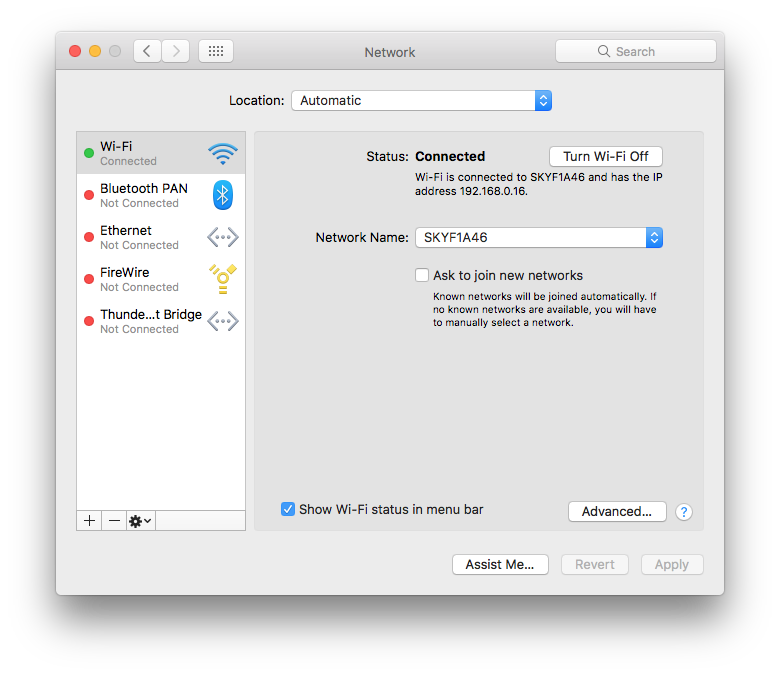Click Assist Me button

(x=500, y=565)
